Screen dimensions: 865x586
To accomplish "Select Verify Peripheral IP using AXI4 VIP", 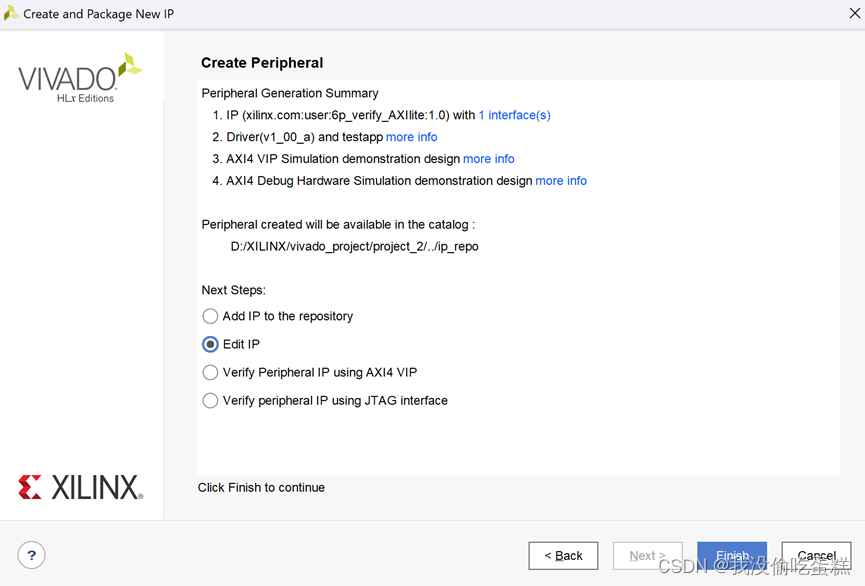I will (210, 372).
